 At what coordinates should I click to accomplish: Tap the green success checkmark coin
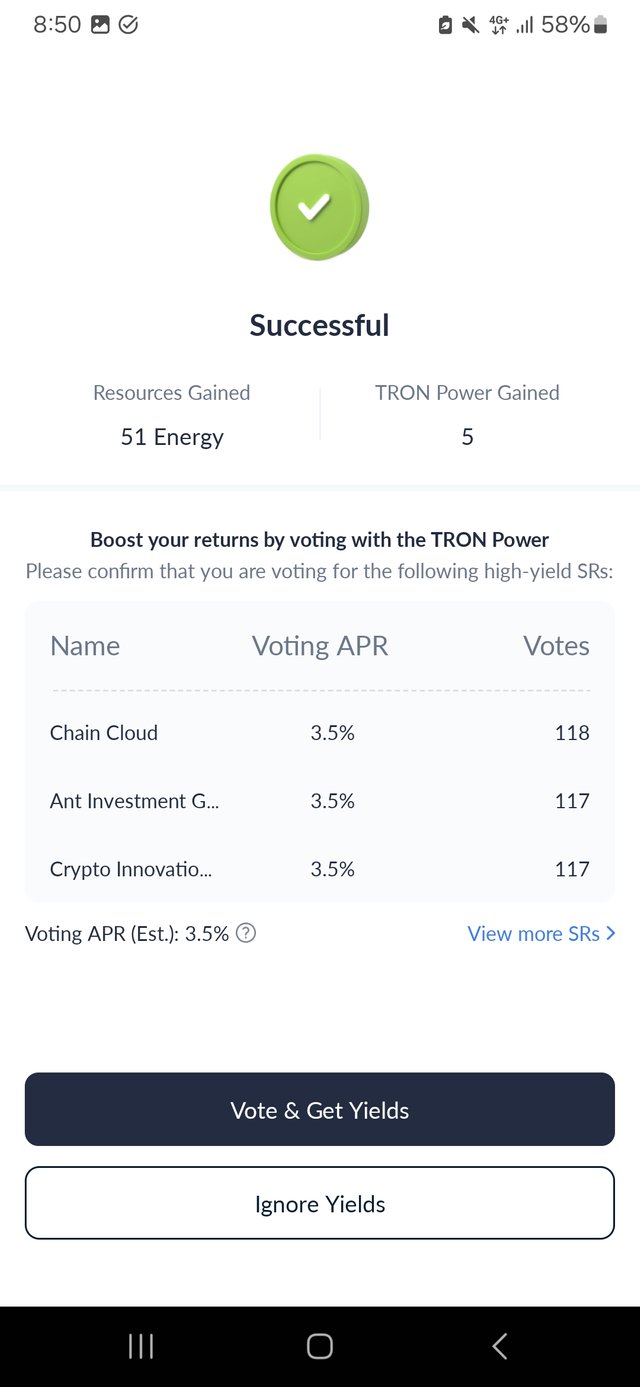click(319, 207)
